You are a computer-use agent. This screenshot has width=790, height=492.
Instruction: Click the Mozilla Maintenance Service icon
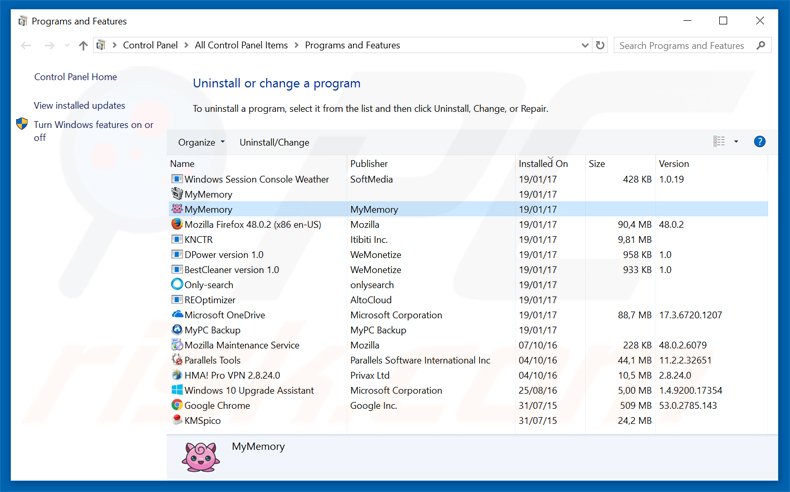coord(176,344)
